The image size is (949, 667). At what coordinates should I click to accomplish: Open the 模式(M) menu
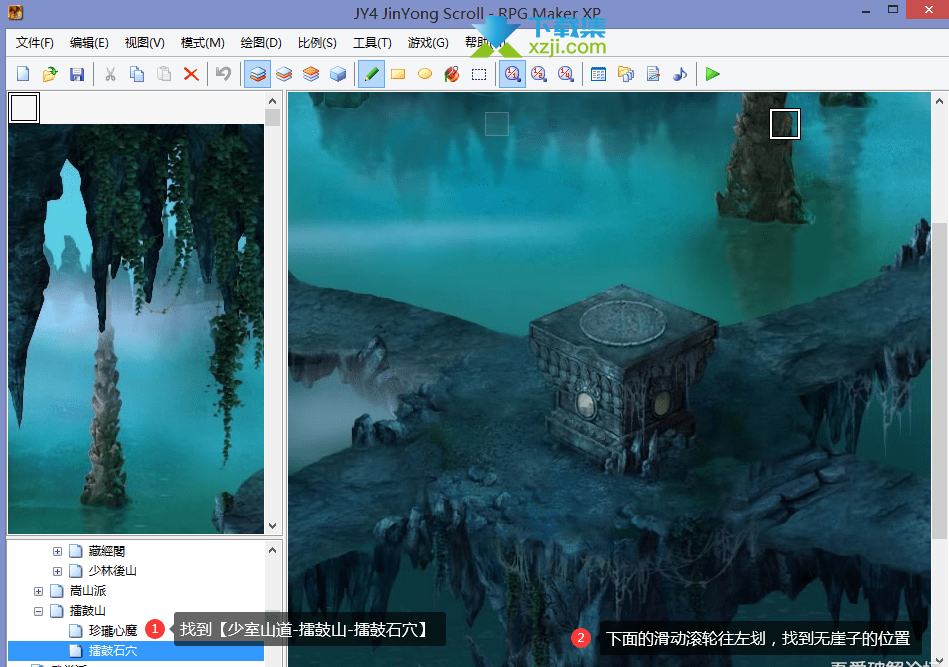click(x=203, y=42)
